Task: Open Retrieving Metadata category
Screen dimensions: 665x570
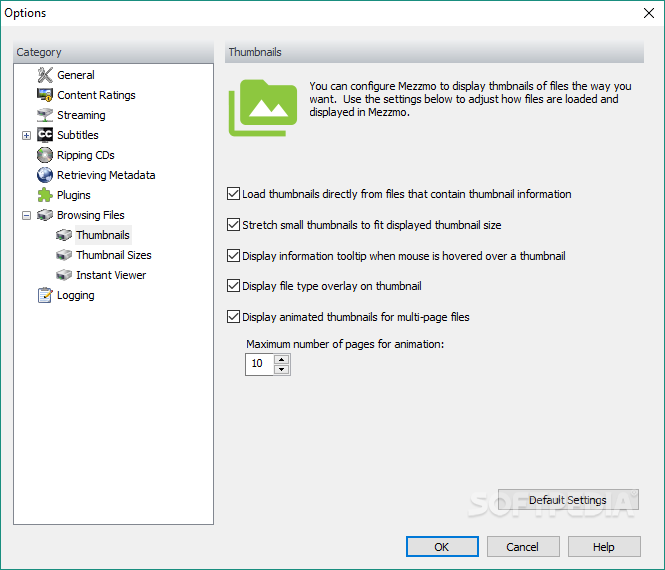Action: (x=106, y=175)
